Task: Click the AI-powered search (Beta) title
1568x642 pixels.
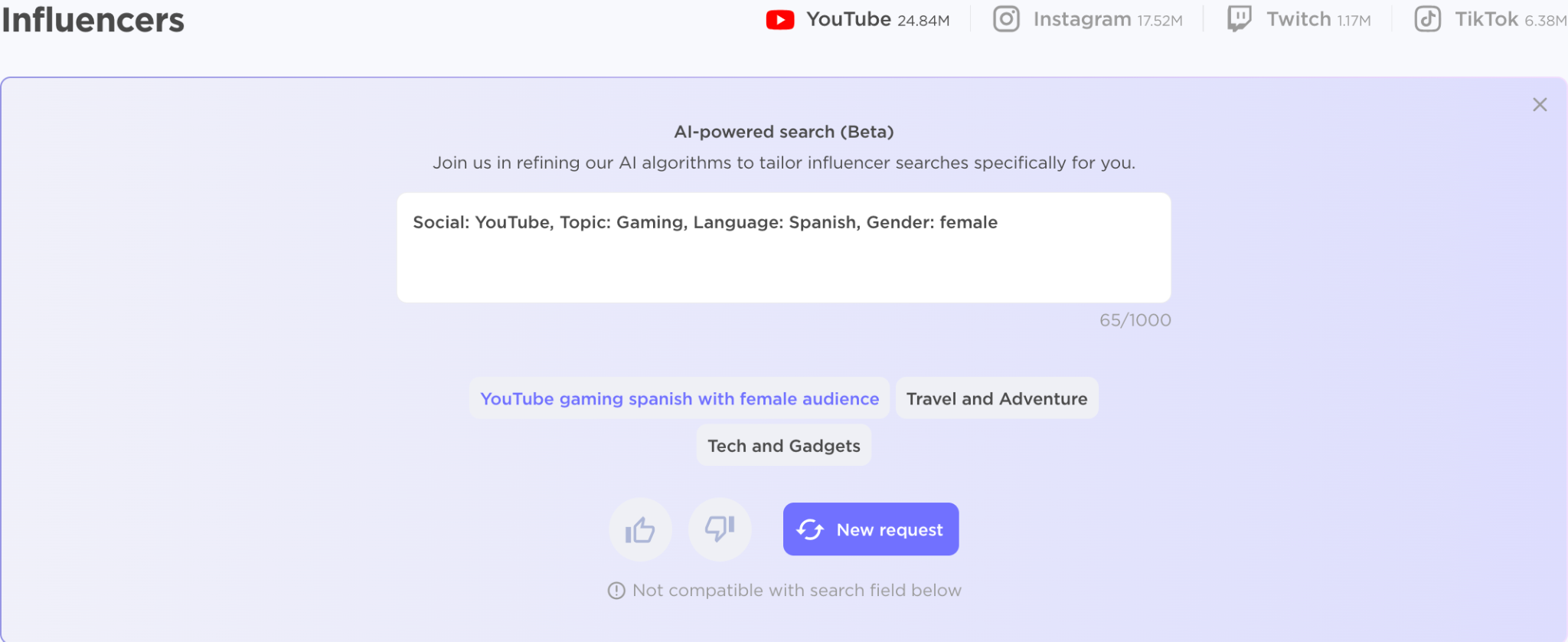Action: (783, 132)
